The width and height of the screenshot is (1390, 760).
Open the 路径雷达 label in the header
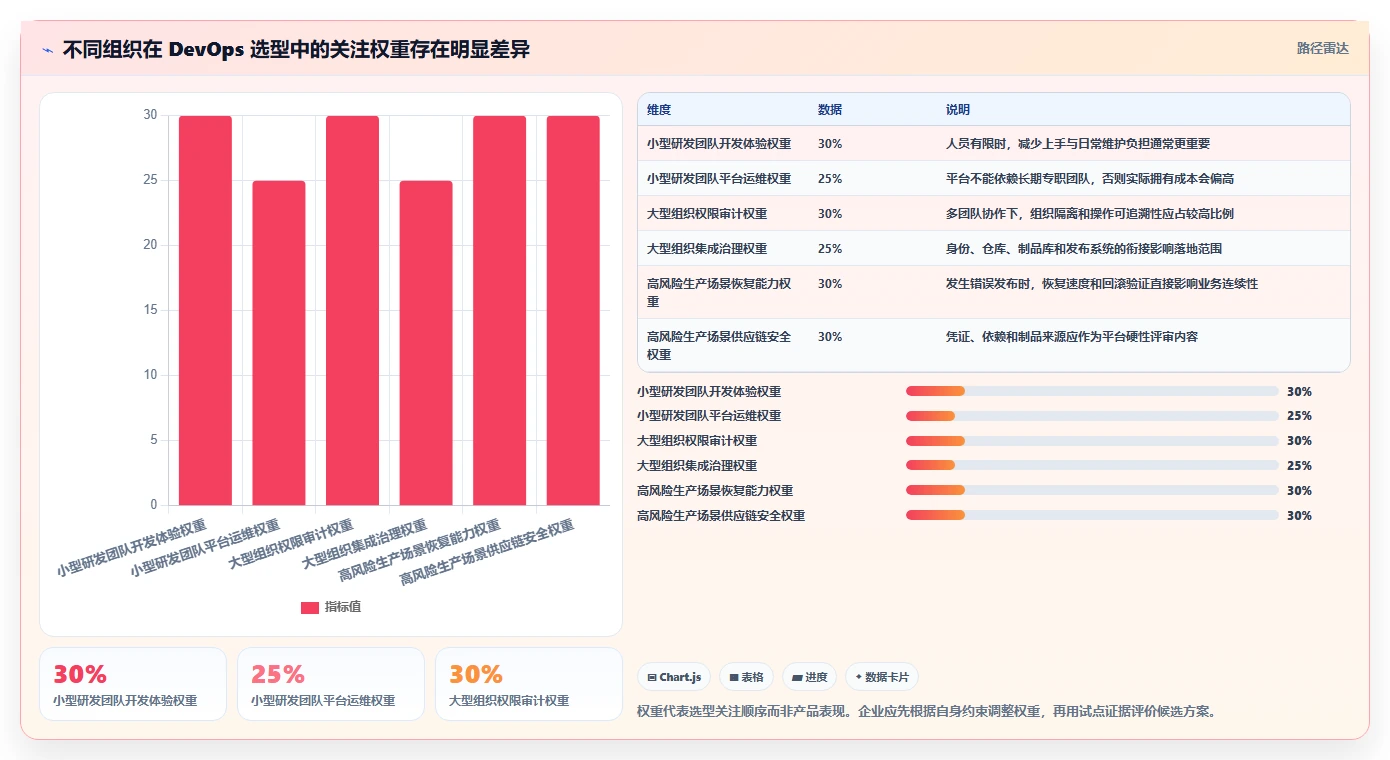pyautogui.click(x=1323, y=48)
